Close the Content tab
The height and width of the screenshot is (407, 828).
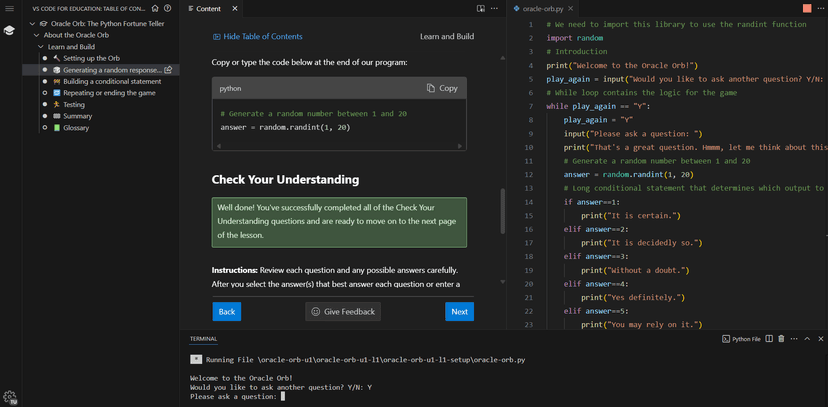tap(235, 8)
